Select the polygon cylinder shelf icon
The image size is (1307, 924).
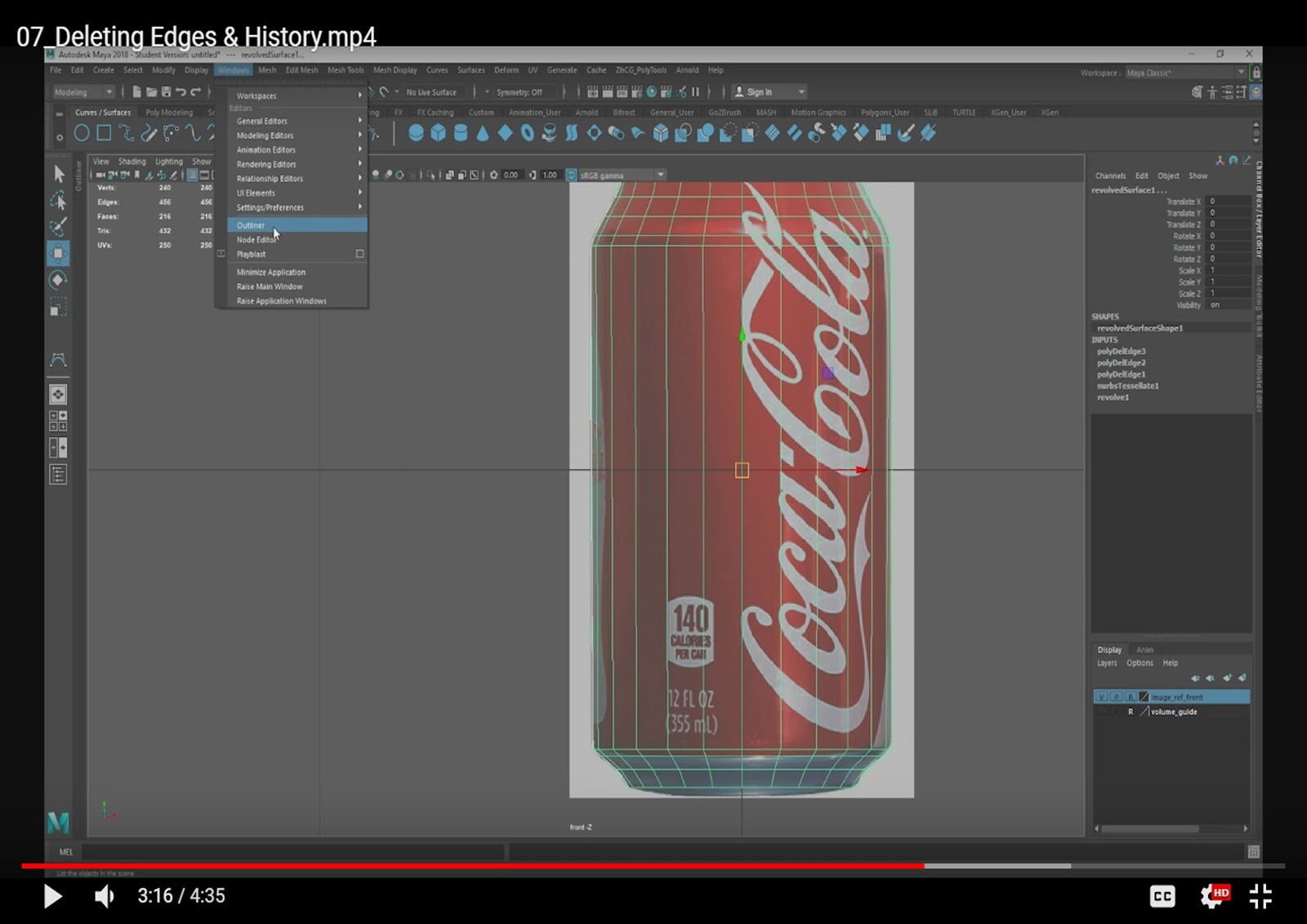pyautogui.click(x=462, y=132)
